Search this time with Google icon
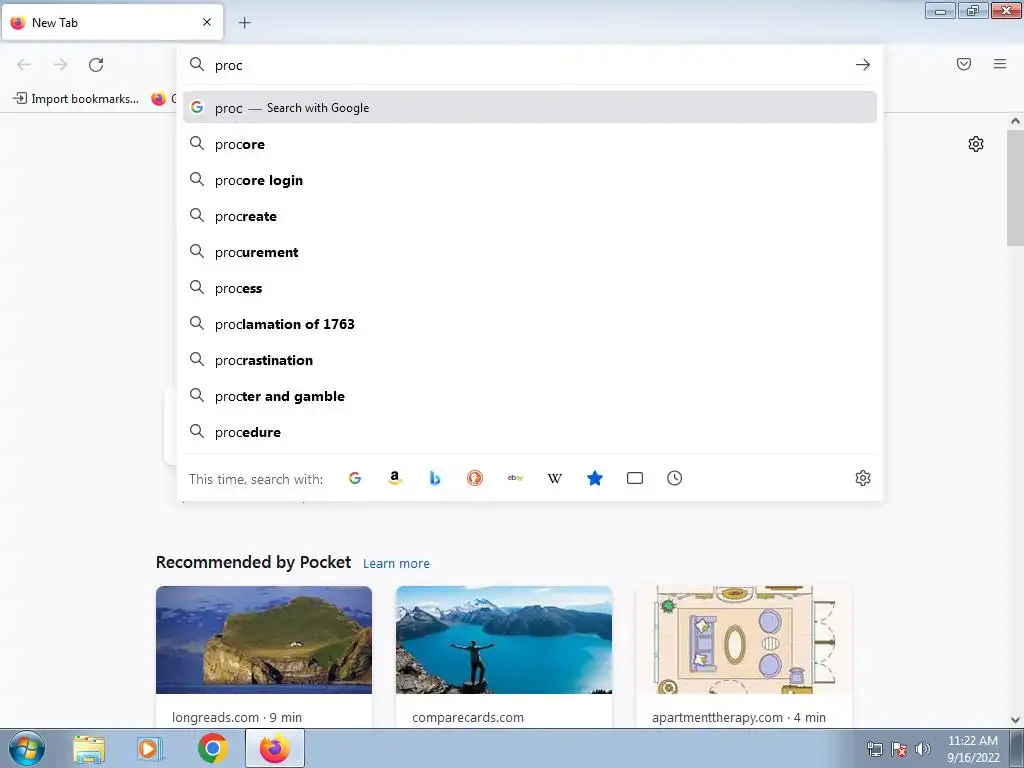 coord(355,478)
